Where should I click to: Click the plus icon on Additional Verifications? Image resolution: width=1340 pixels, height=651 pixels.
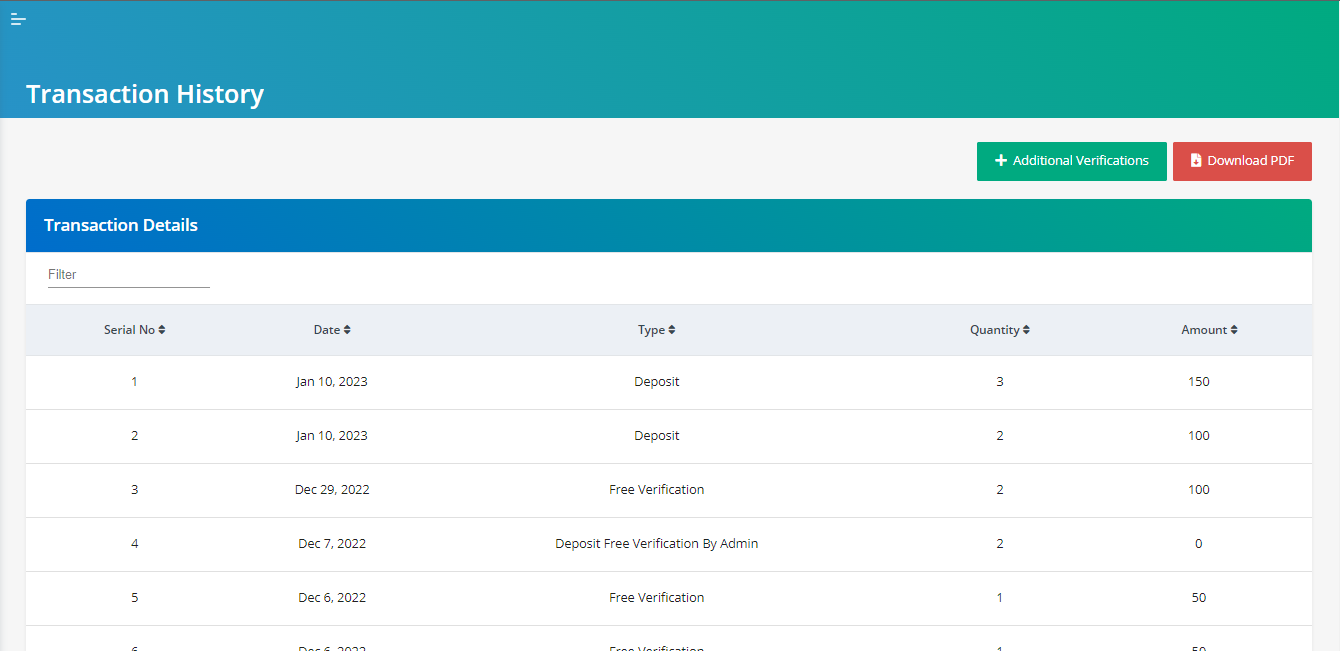(x=1001, y=161)
